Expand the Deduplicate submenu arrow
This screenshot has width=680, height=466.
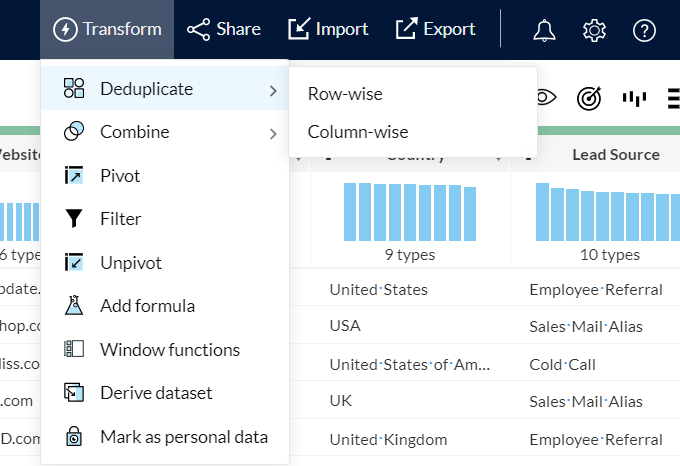tap(273, 90)
